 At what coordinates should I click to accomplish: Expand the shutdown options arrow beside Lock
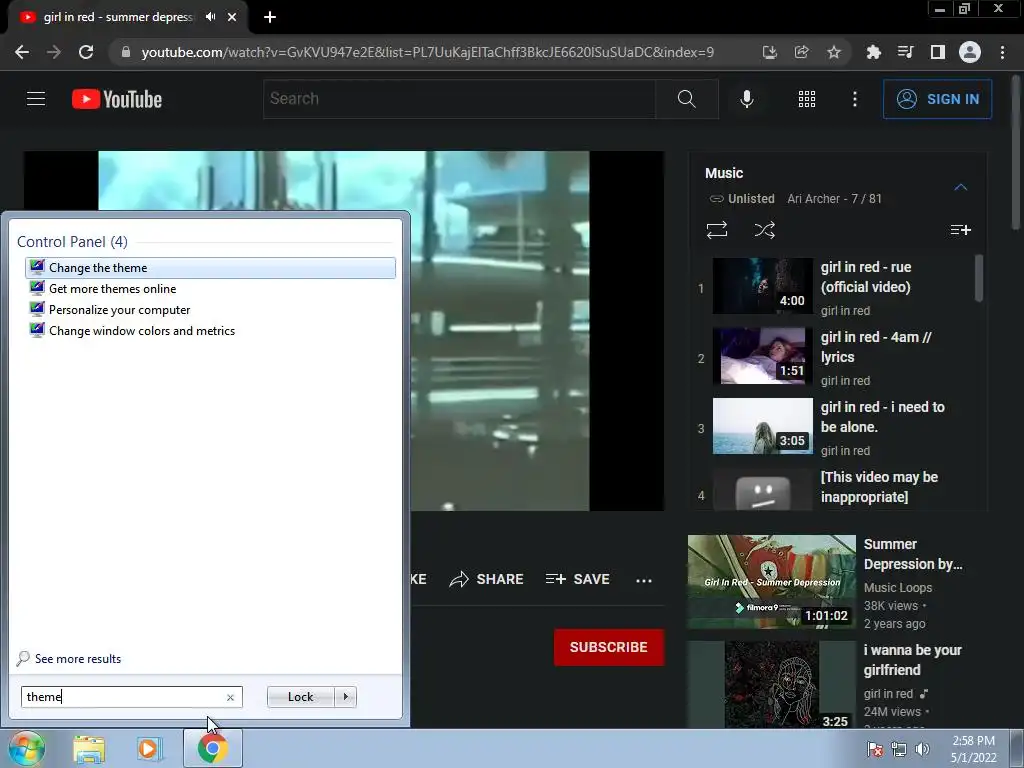click(x=345, y=697)
